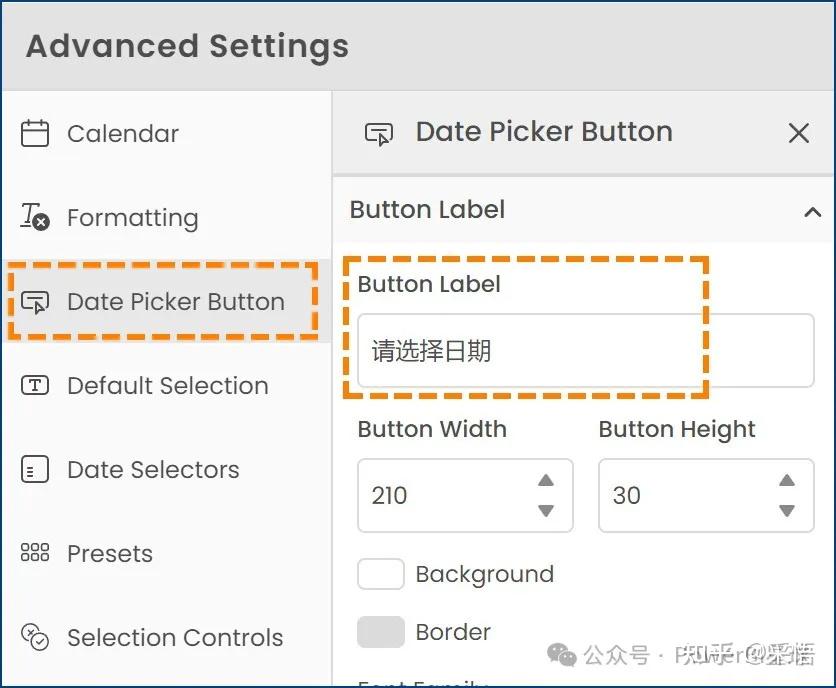The width and height of the screenshot is (836, 688).
Task: Click the Date Picker Button header icon
Action: [379, 133]
